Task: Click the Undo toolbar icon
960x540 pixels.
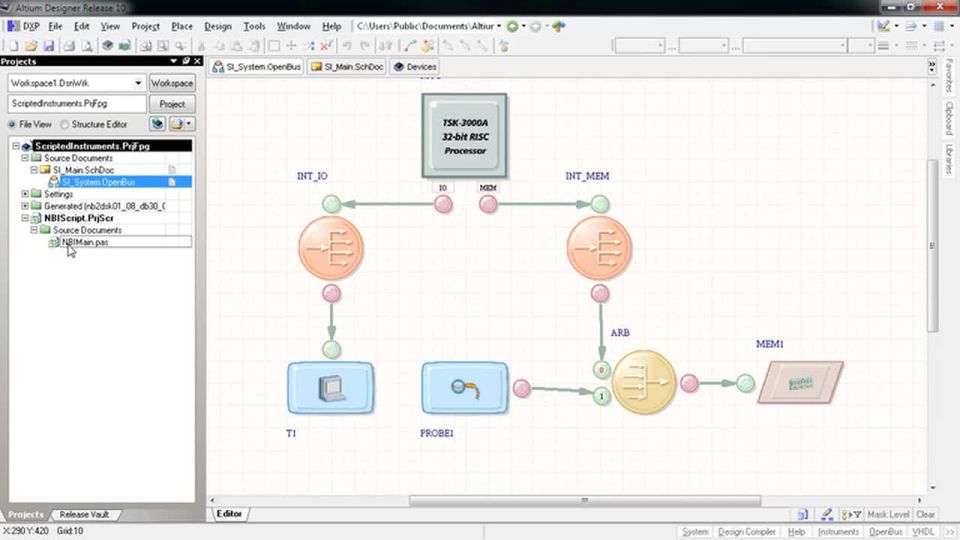Action: click(347, 46)
